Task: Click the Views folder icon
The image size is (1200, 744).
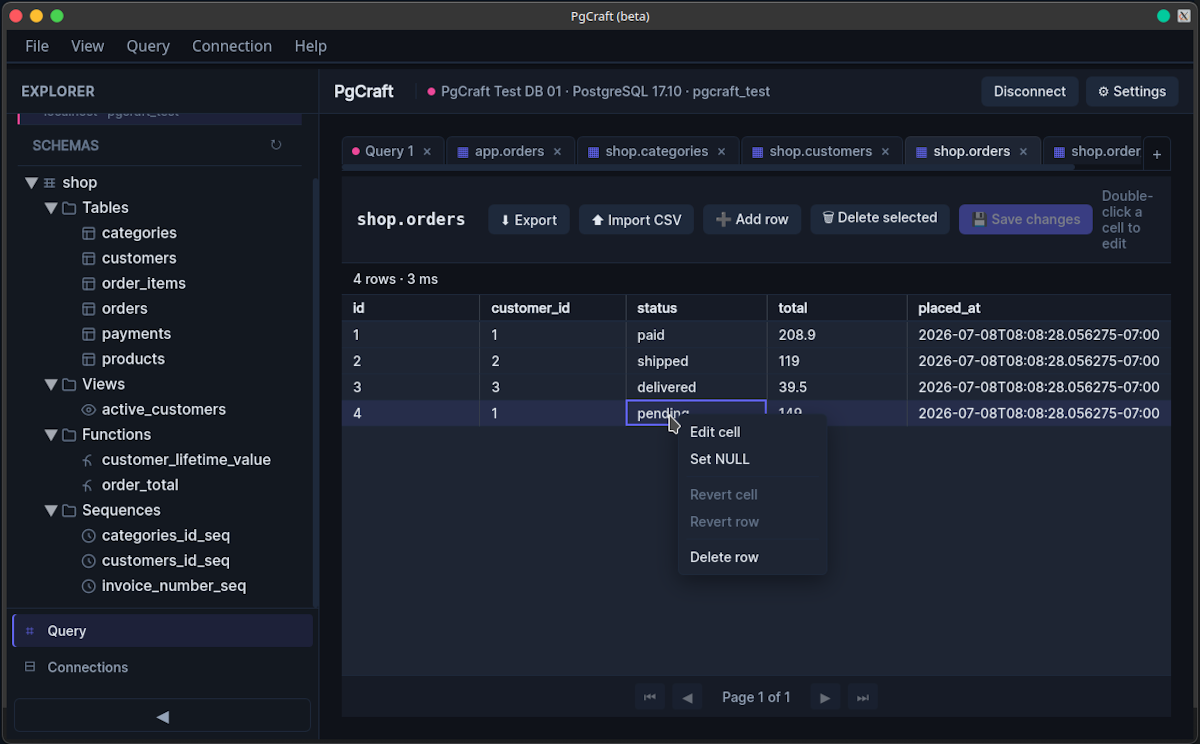Action: (69, 384)
